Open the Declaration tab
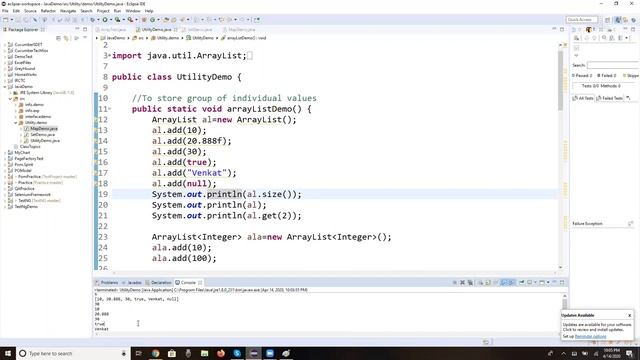The height and width of the screenshot is (360, 640). (x=158, y=282)
